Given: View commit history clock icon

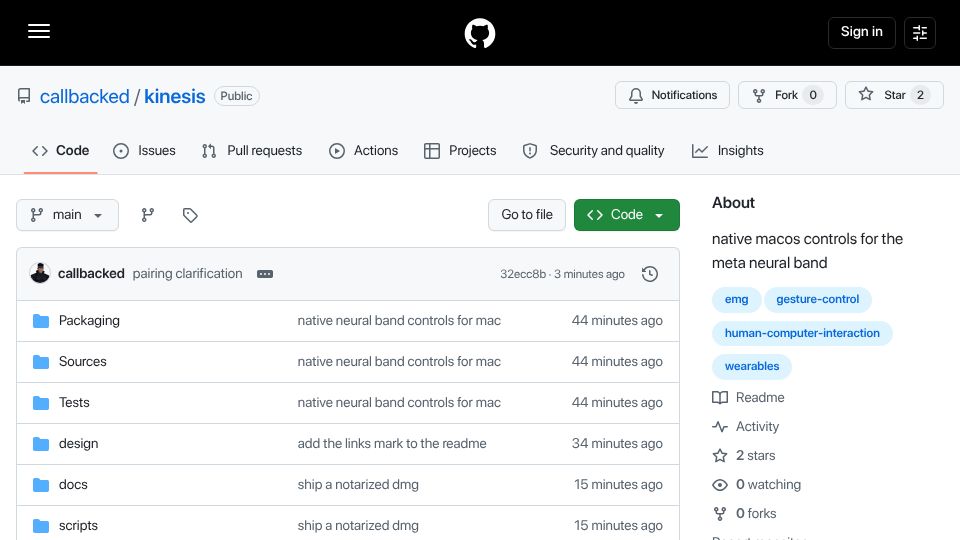Looking at the screenshot, I should point(650,274).
